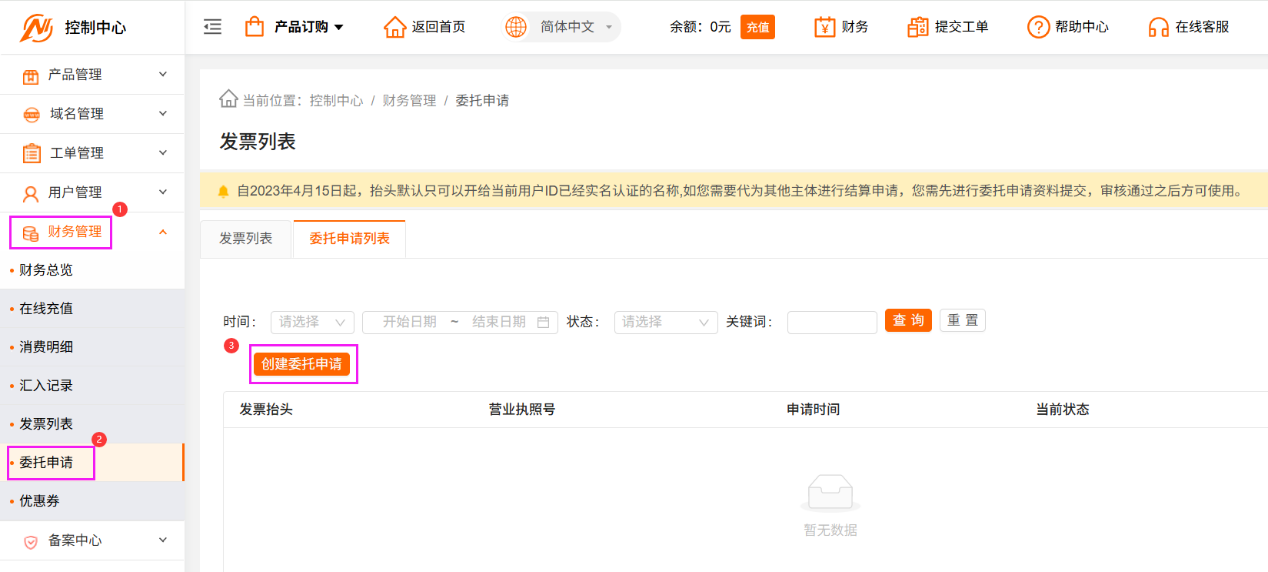Select the 委托申请列表 tab

[x=350, y=239]
